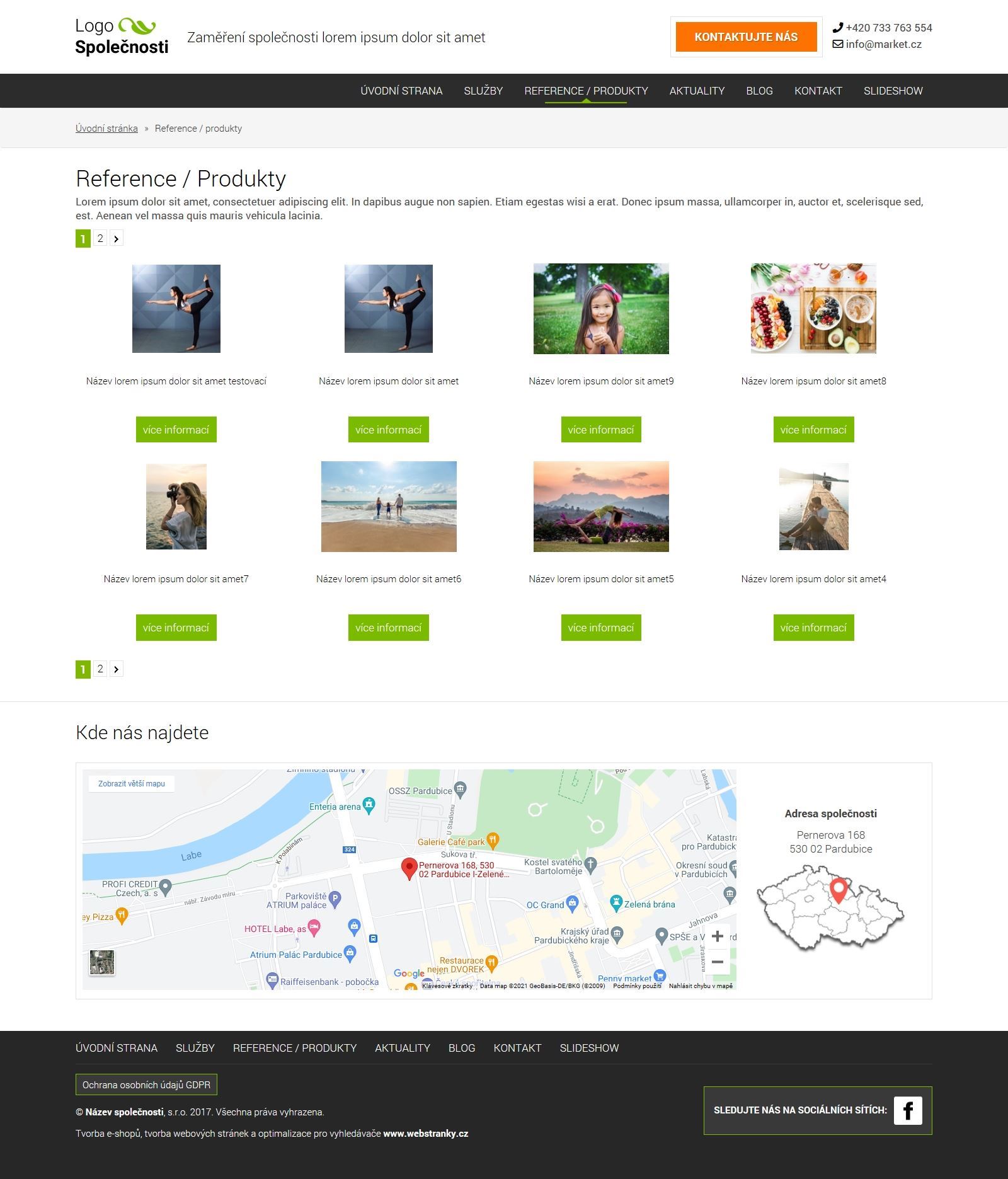
Task: Open the Facebook icon in footer
Action: (908, 1110)
